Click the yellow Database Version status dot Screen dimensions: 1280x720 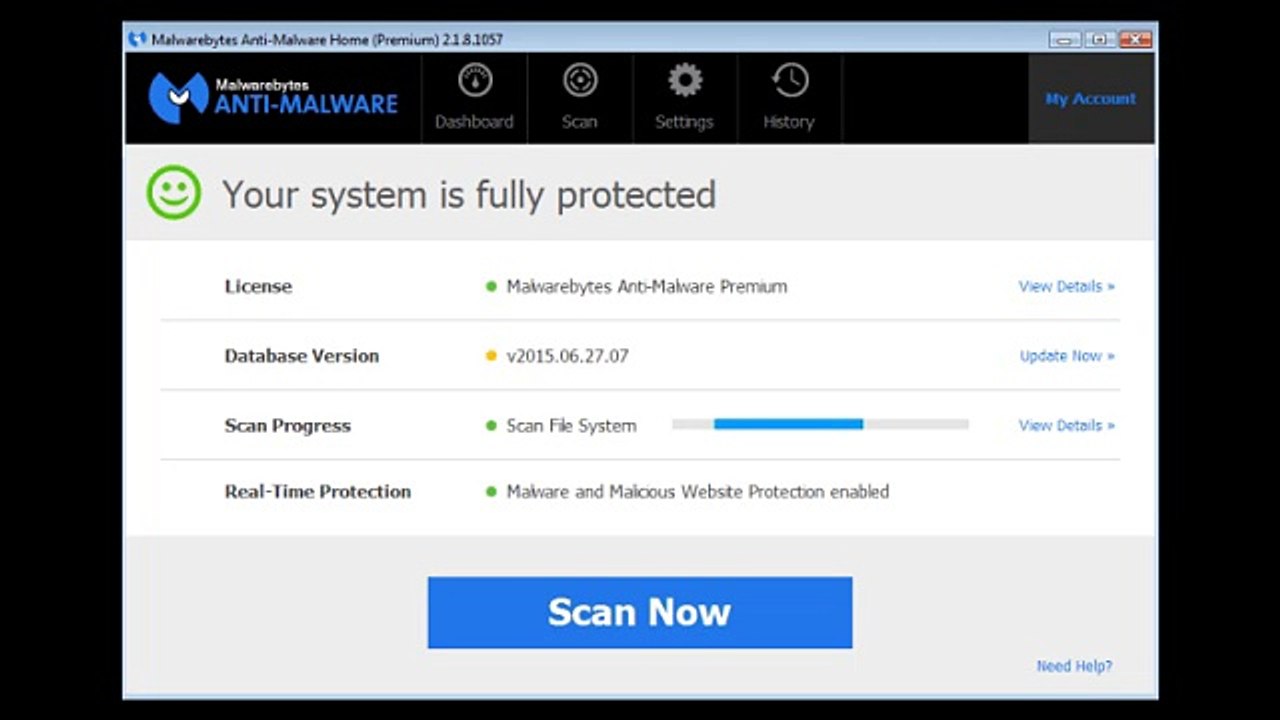(491, 356)
